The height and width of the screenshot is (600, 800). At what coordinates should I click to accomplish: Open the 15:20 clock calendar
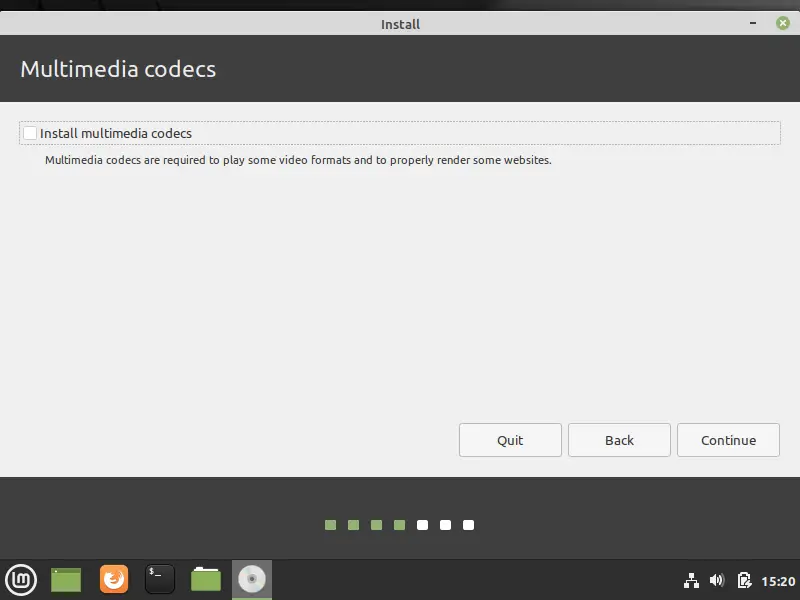[778, 581]
